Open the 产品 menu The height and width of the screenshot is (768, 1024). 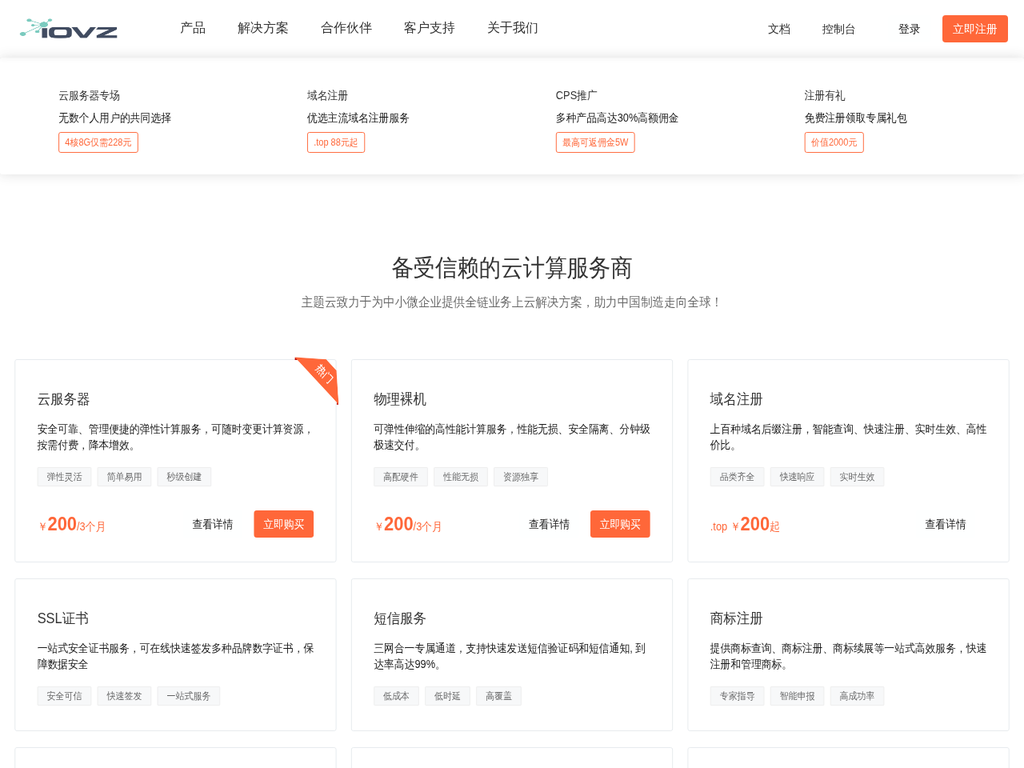point(193,28)
